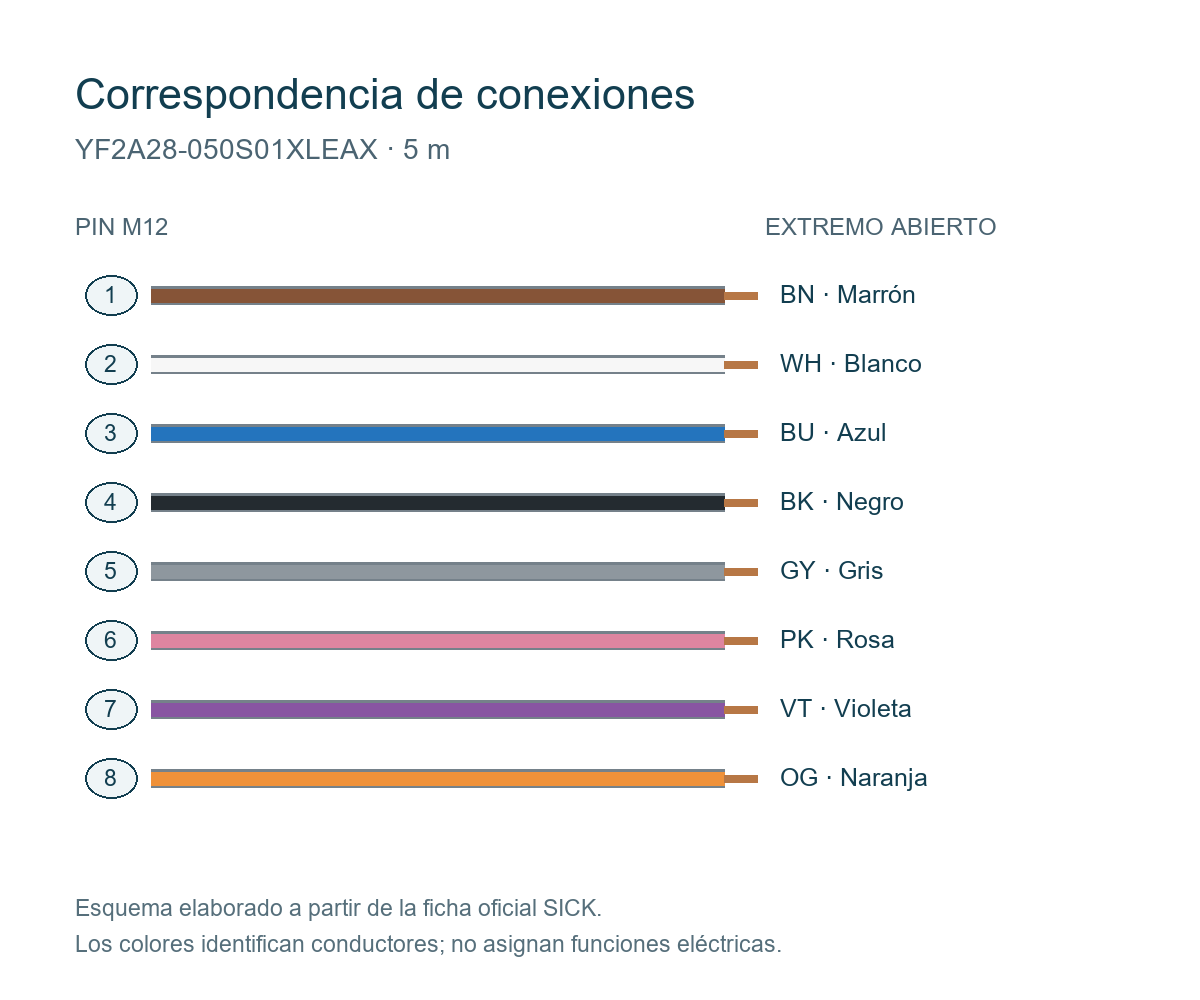Select the black conductor bar

(438, 502)
